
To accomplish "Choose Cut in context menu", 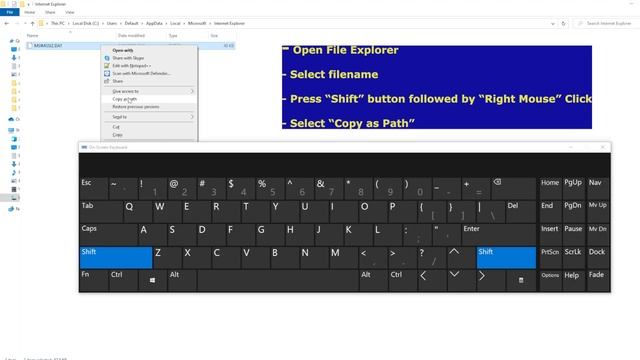I will point(150,127).
